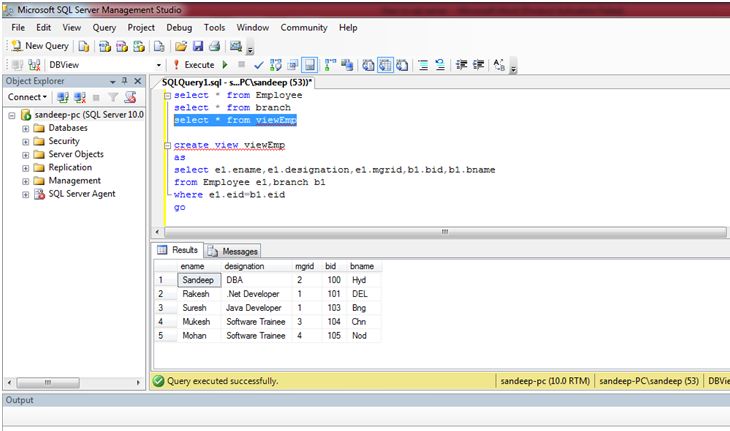Viewport: 730px width, 431px height.
Task: Uncomment the selected lines
Action: pyautogui.click(x=440, y=65)
